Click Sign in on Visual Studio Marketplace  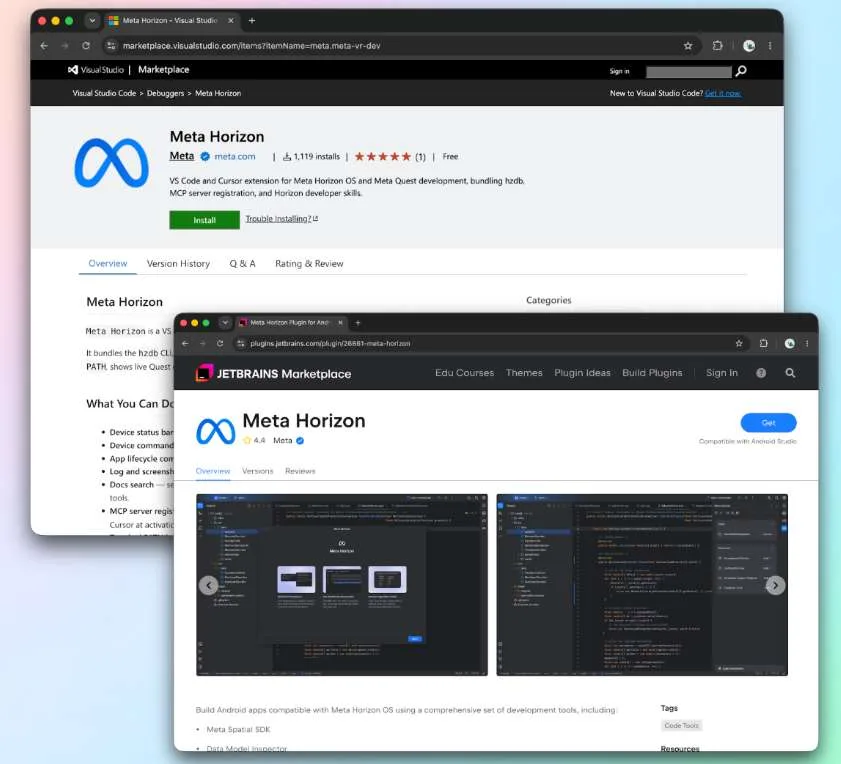[x=619, y=71]
